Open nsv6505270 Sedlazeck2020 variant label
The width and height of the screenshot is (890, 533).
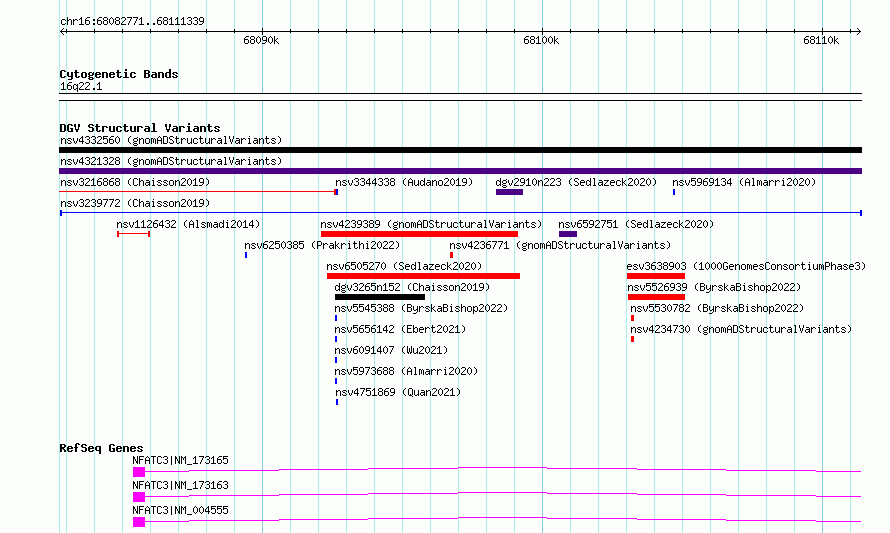click(x=404, y=266)
